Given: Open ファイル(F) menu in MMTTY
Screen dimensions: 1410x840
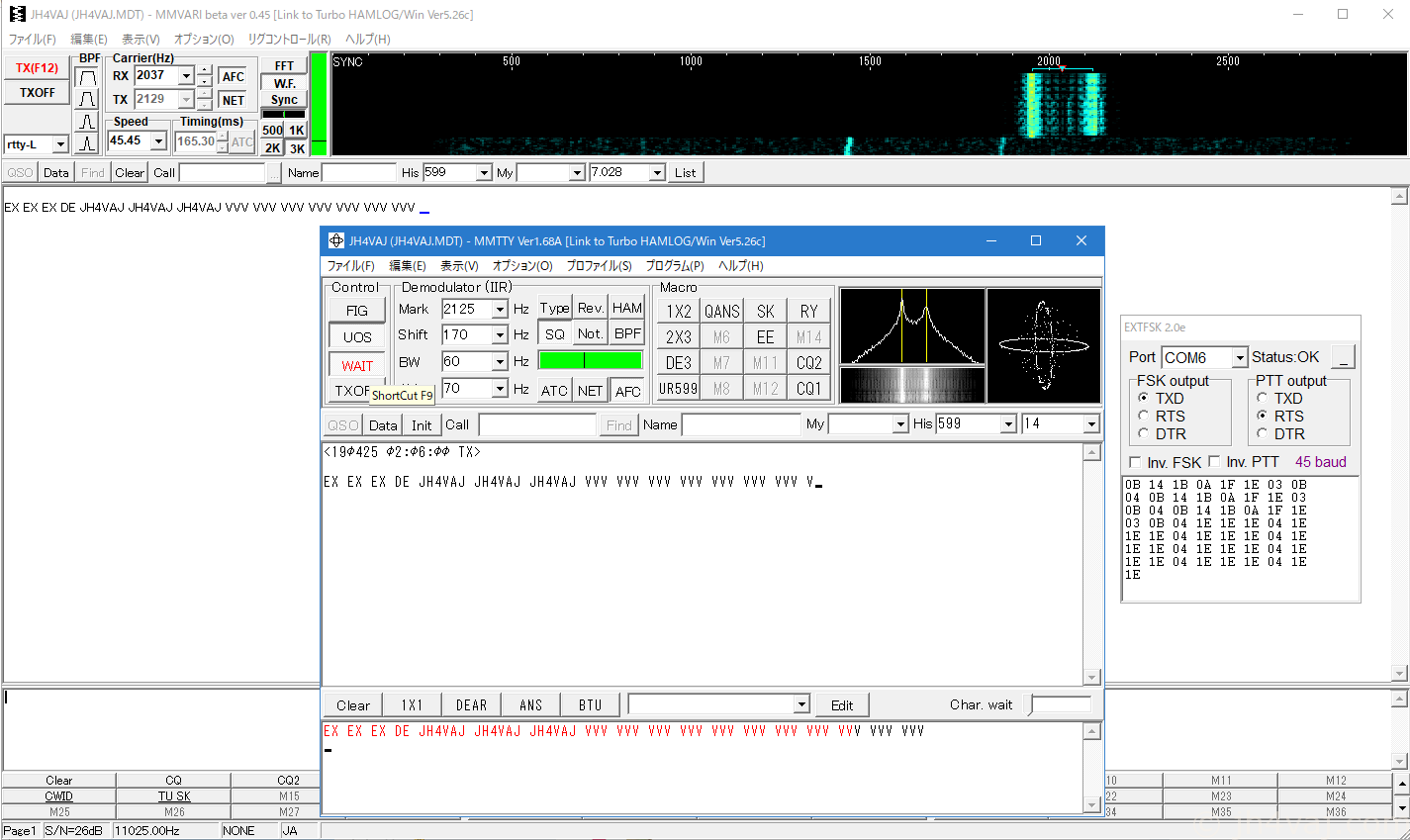Looking at the screenshot, I should point(350,266).
